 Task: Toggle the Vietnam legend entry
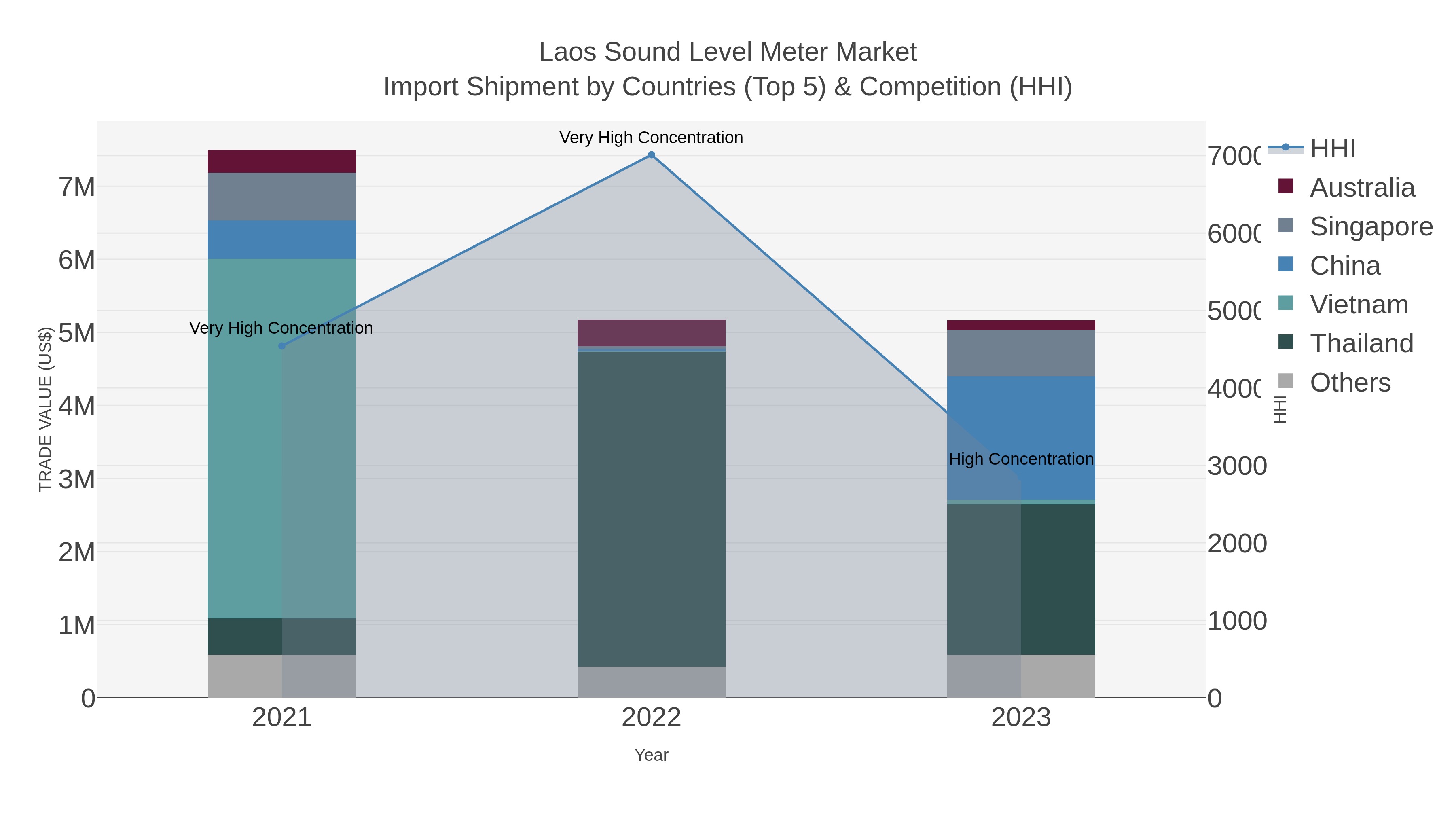click(1344, 305)
